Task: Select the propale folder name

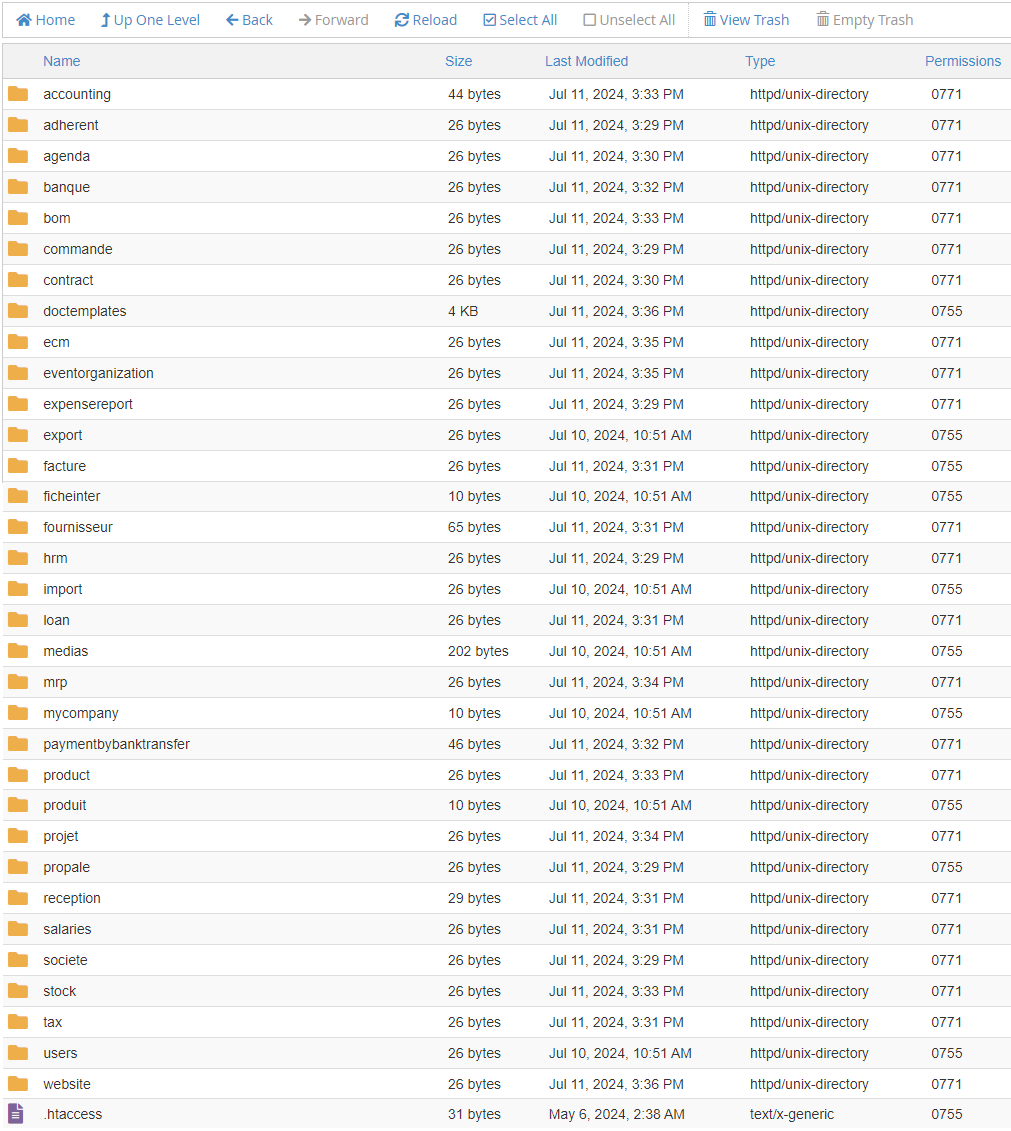Action: pyautogui.click(x=66, y=868)
